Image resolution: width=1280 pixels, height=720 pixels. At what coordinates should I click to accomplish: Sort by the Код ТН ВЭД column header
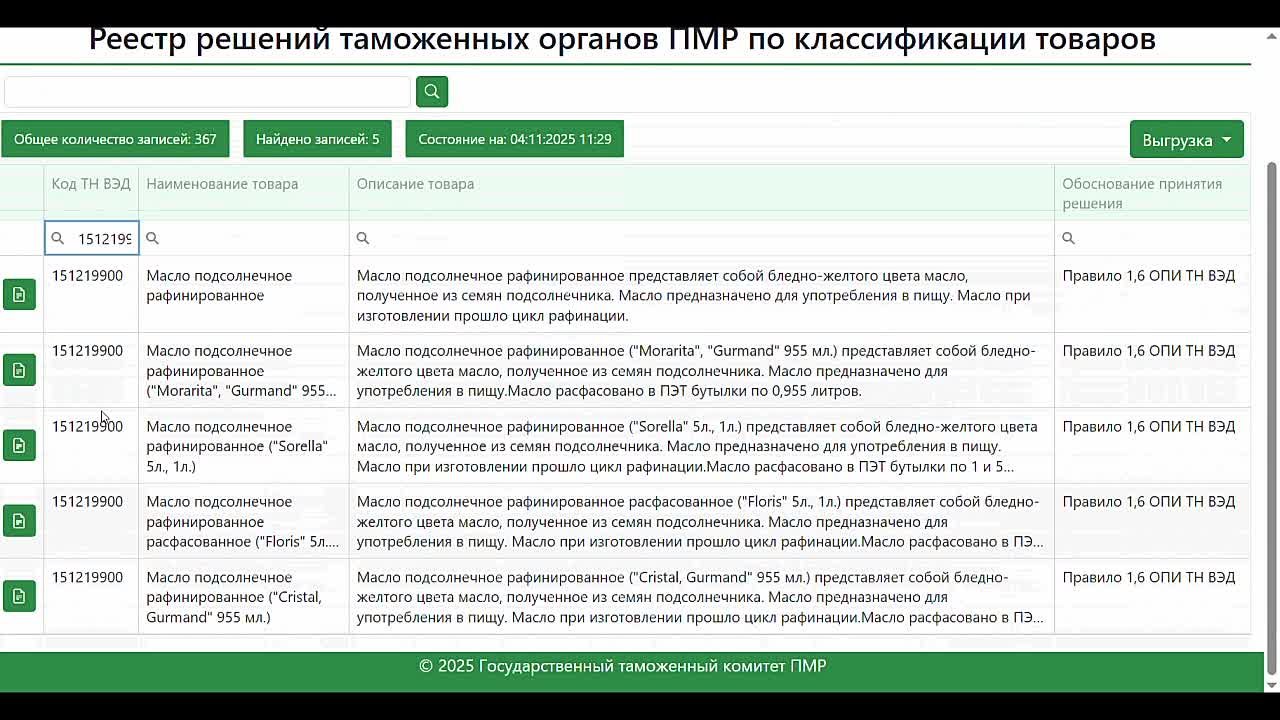tap(90, 184)
